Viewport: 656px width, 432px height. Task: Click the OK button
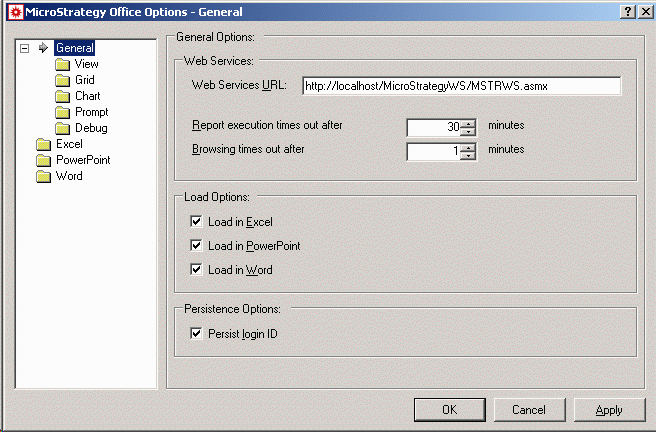pyautogui.click(x=450, y=409)
